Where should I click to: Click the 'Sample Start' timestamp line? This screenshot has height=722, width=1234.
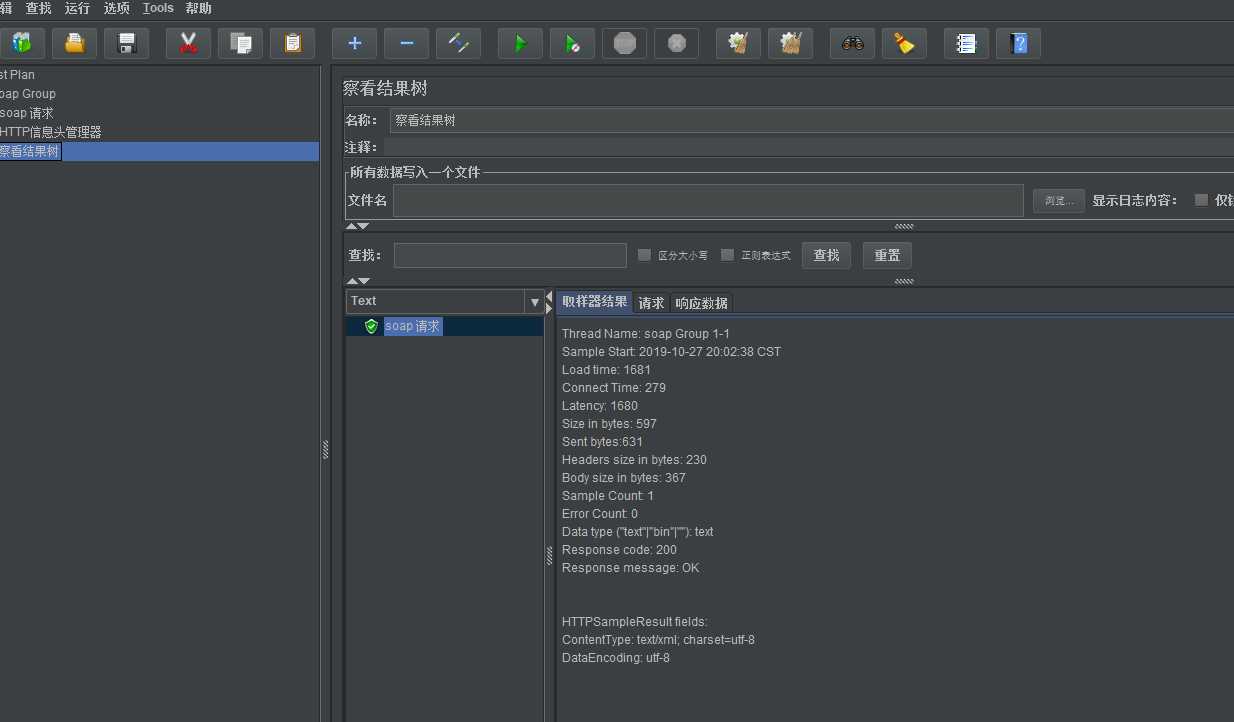click(x=671, y=352)
